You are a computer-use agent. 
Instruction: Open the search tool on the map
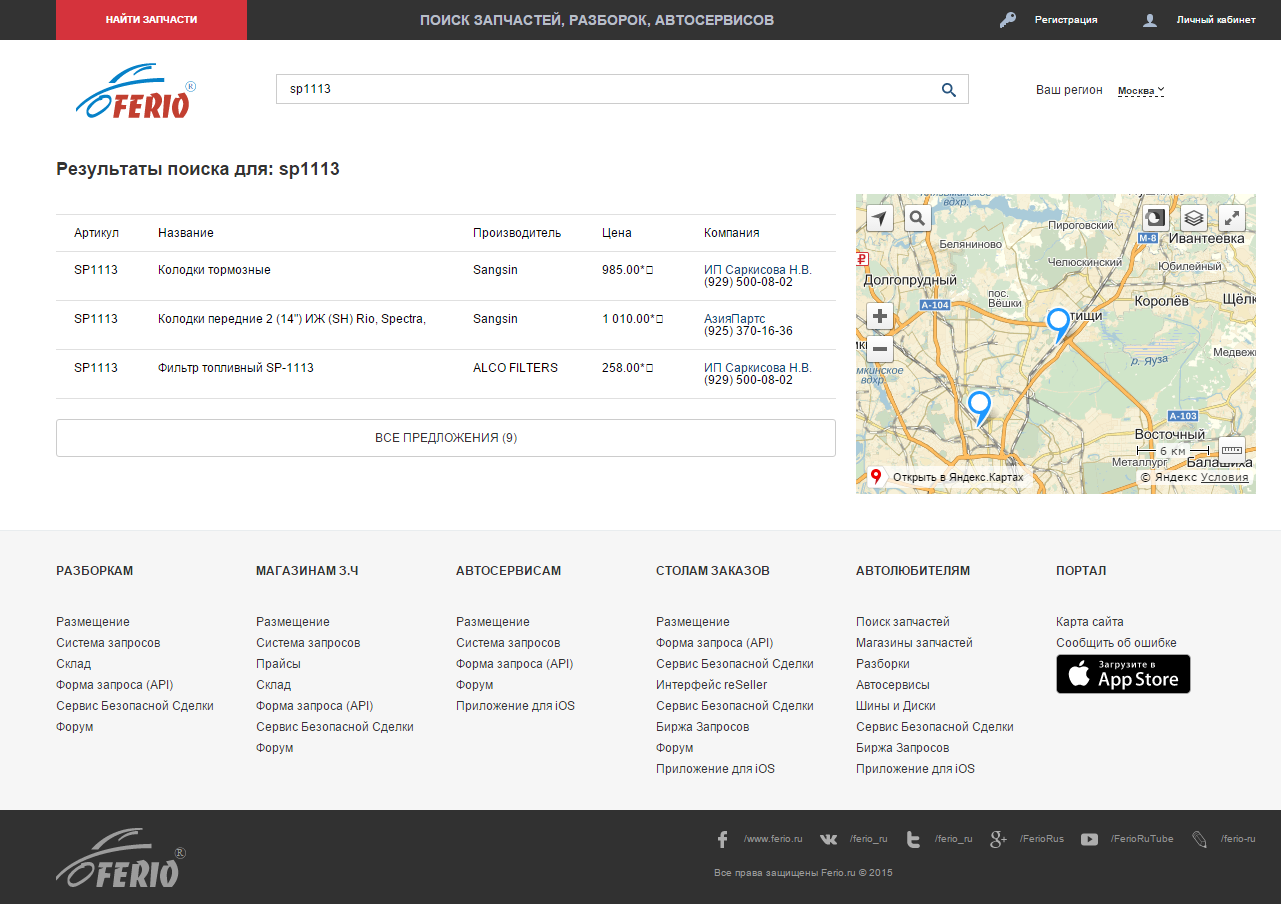[918, 218]
